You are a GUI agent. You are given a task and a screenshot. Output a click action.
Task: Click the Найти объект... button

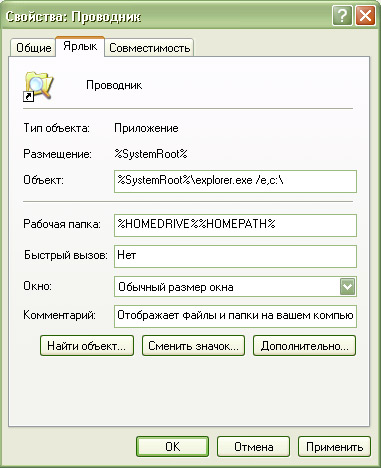[x=87, y=346]
